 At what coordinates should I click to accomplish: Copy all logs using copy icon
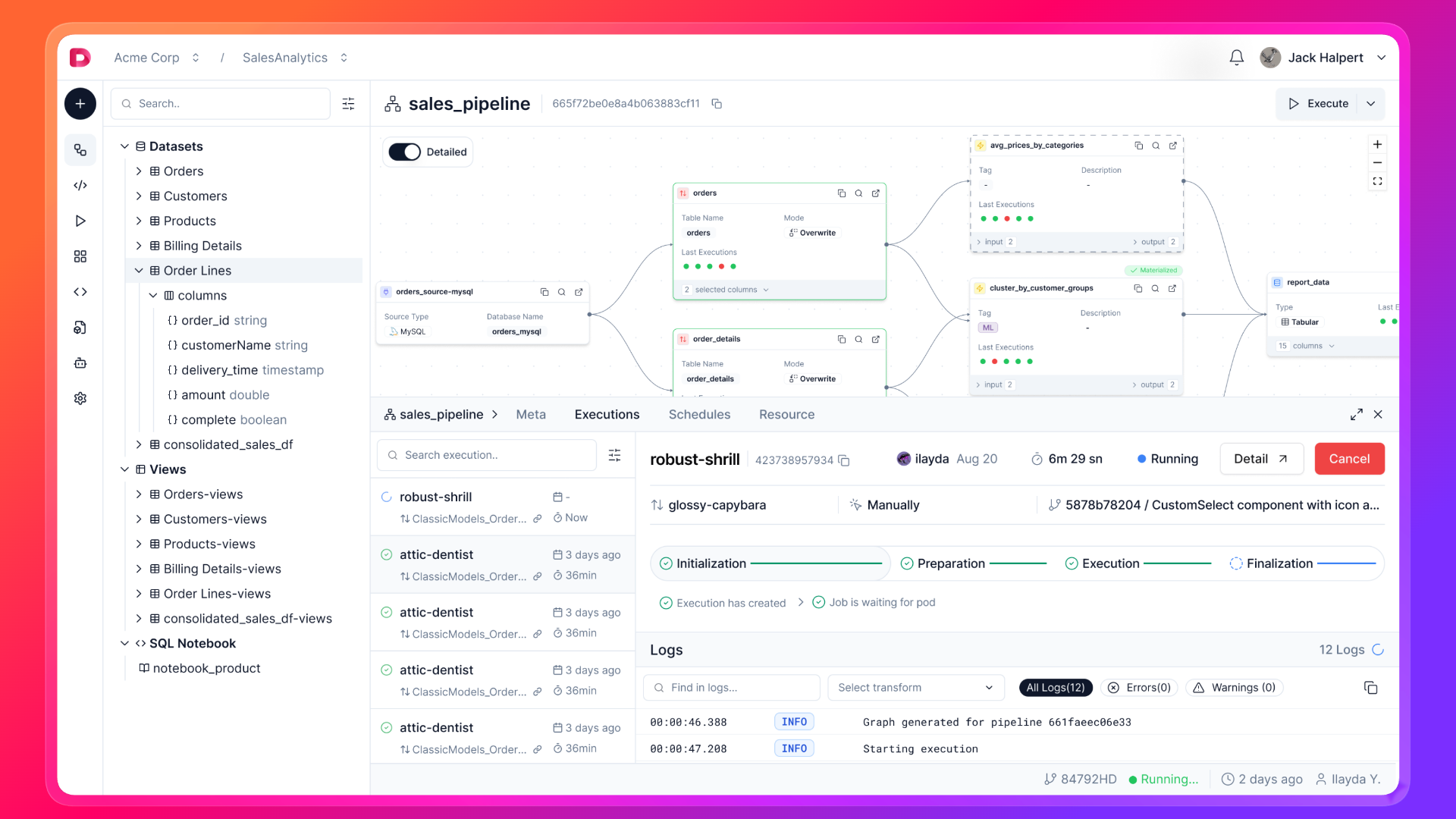point(1370,688)
